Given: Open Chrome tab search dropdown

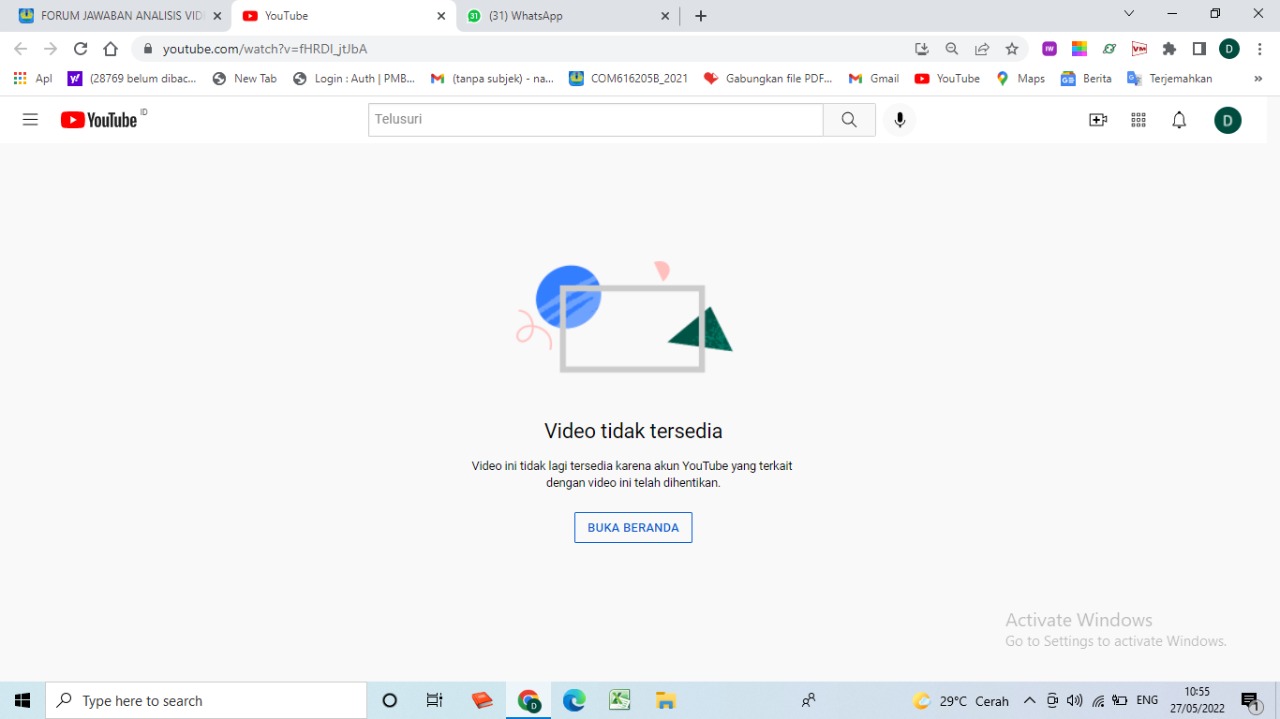Looking at the screenshot, I should (x=1129, y=14).
